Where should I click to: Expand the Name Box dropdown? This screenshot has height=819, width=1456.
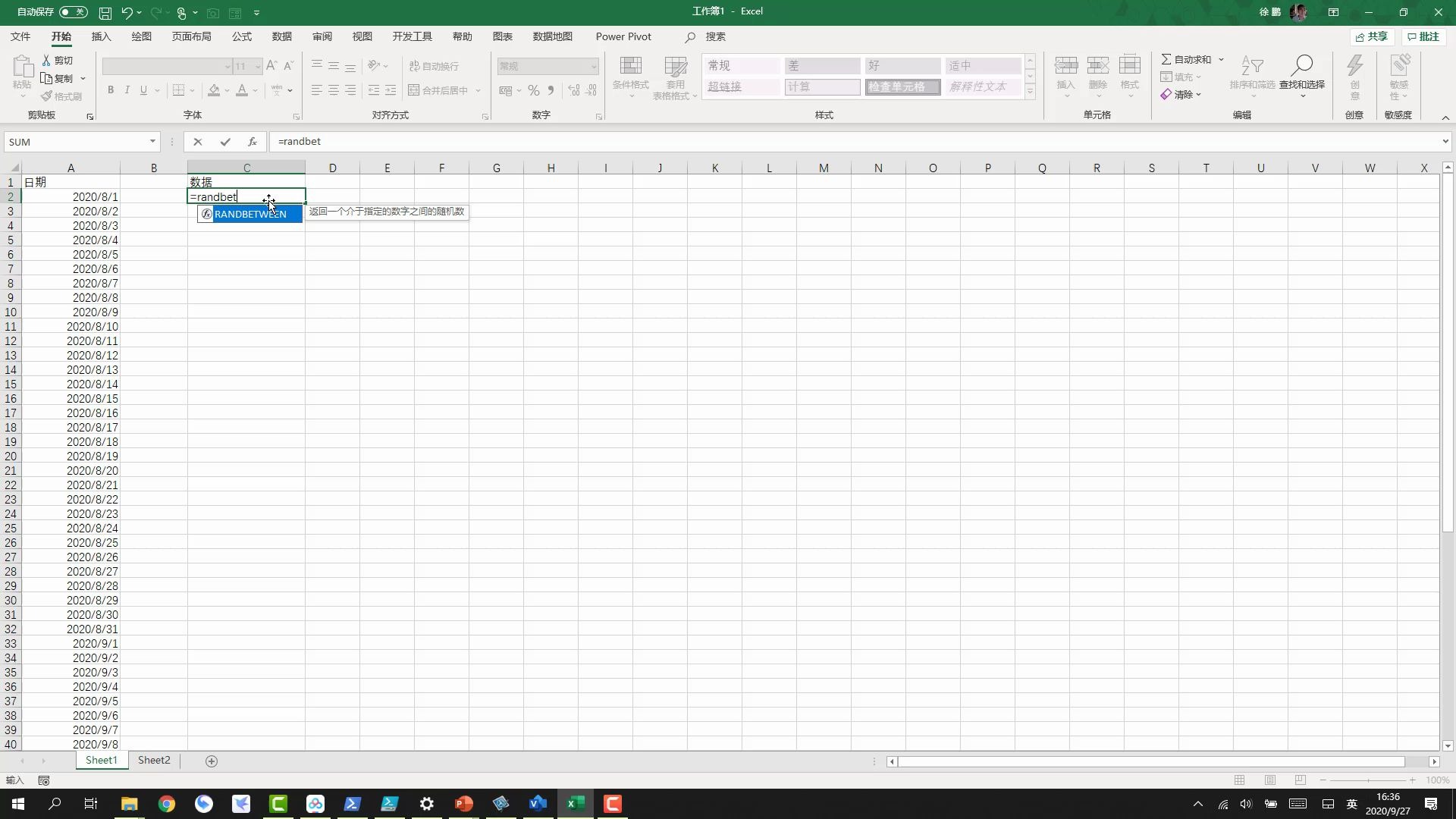[152, 142]
